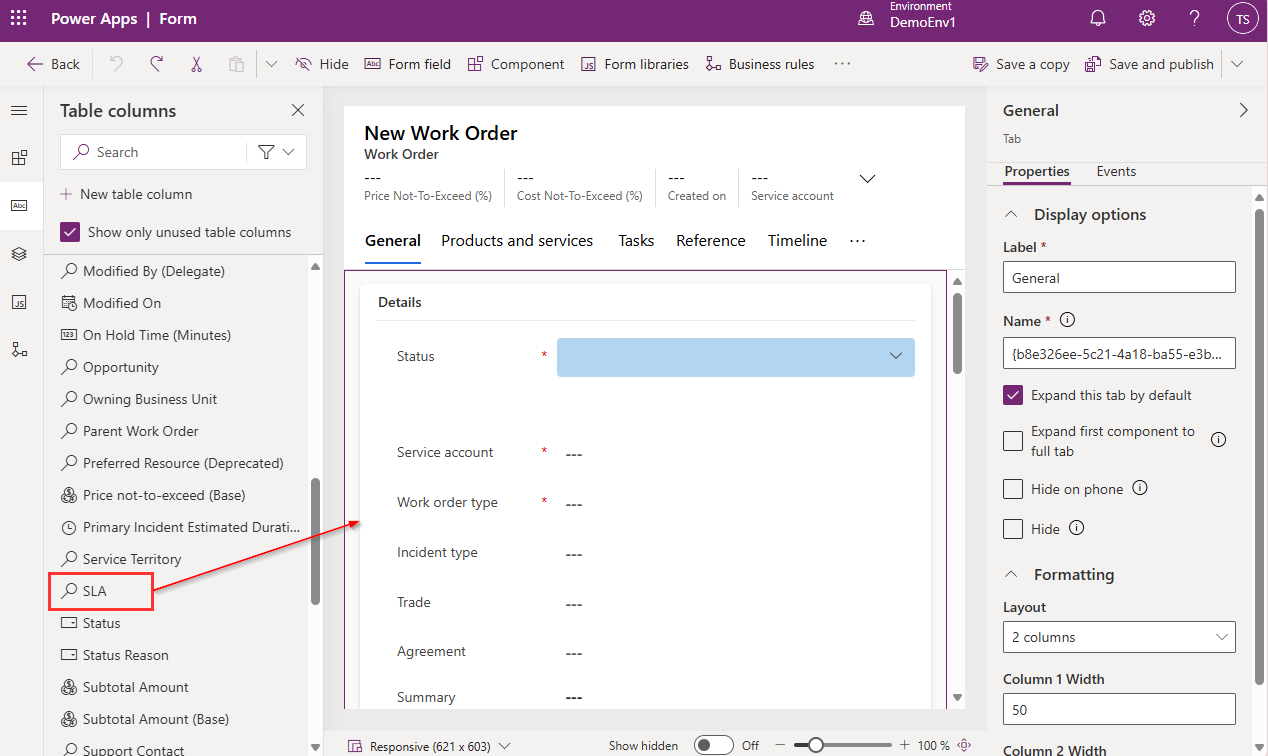The height and width of the screenshot is (756, 1268).
Task: Click in the table columns Search box
Action: 152,152
